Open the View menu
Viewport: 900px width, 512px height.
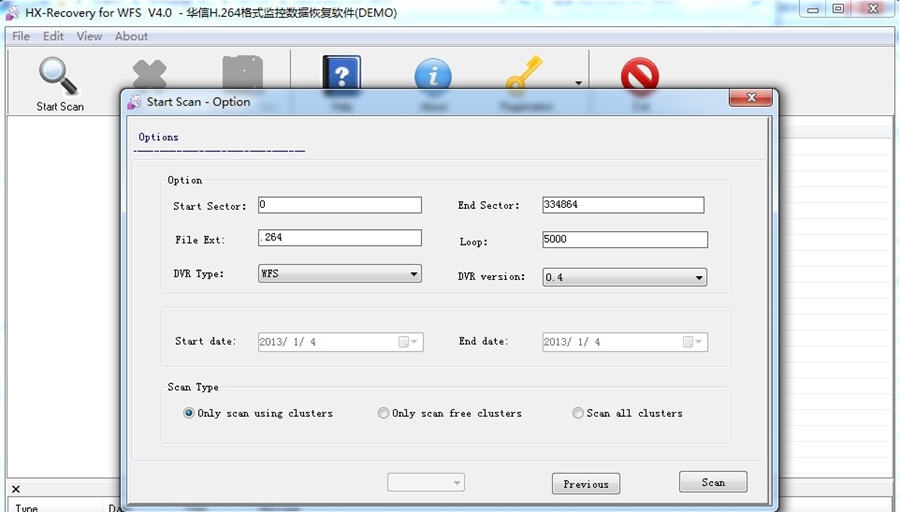click(89, 36)
